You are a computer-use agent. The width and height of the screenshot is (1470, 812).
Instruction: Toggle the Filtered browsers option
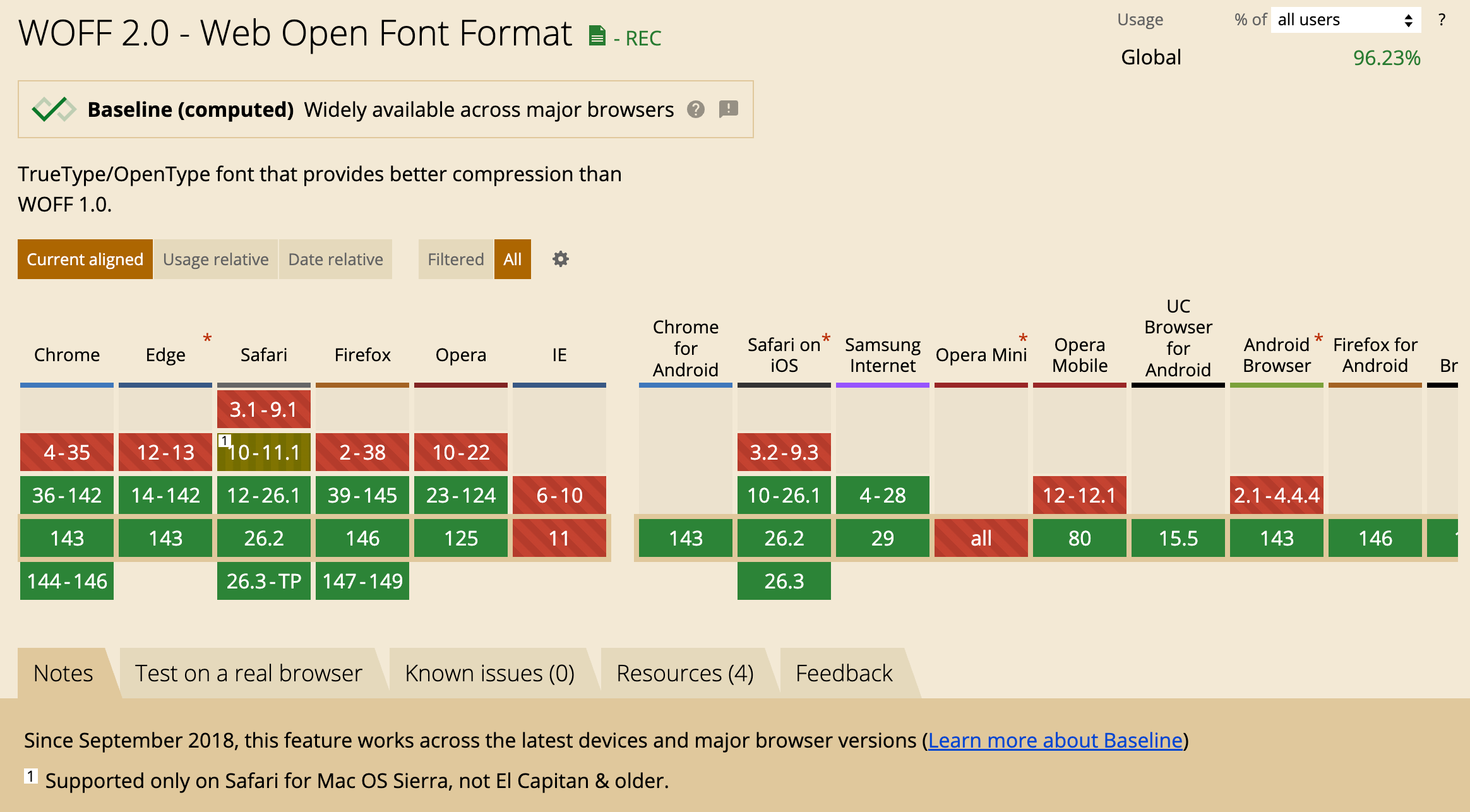(x=455, y=260)
